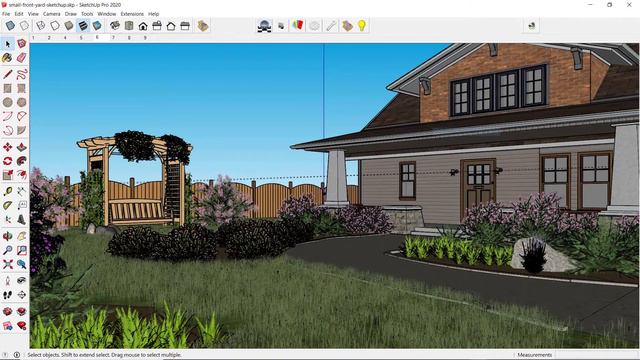Open the File menu
Screen dimensions: 640x360
click(6, 14)
